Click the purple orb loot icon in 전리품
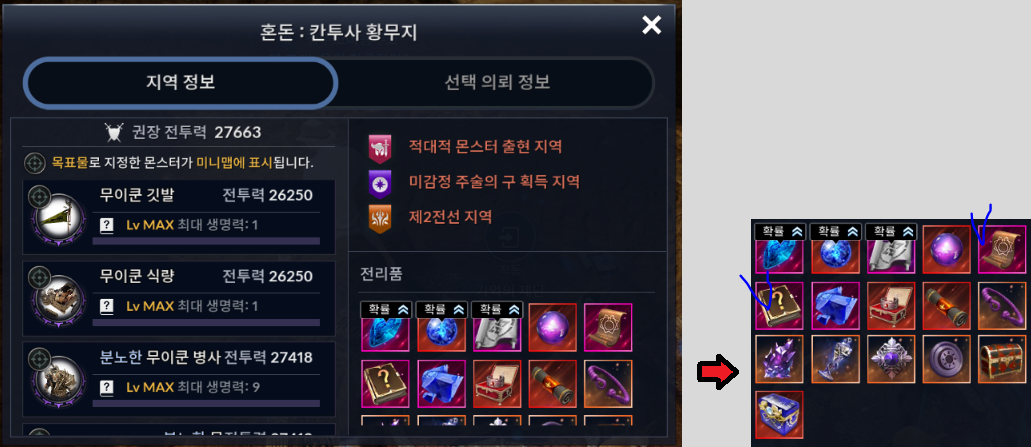This screenshot has height=447, width=1031. coord(552,327)
